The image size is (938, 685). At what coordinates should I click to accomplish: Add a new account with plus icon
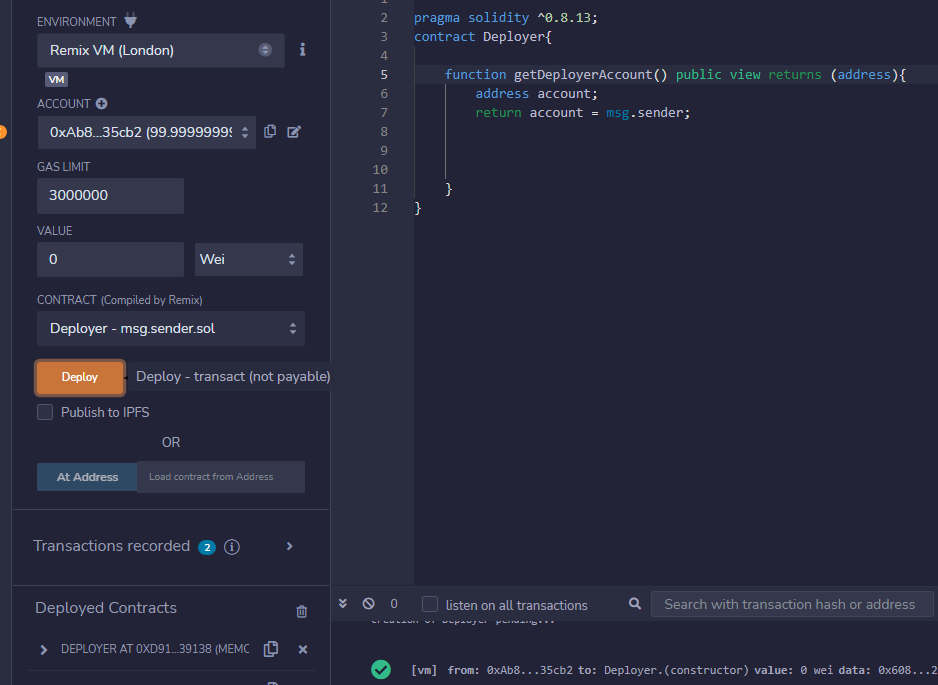(x=102, y=103)
